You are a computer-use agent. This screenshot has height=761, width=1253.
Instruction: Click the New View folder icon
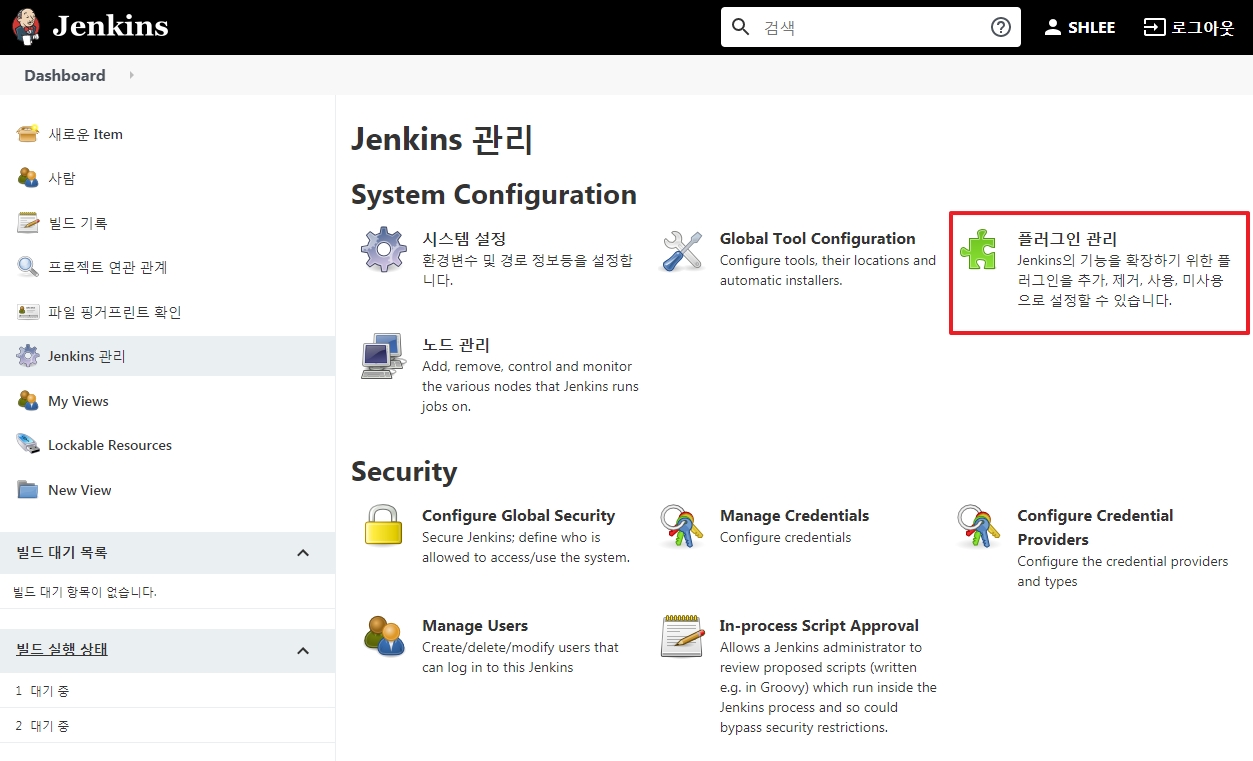[x=28, y=490]
